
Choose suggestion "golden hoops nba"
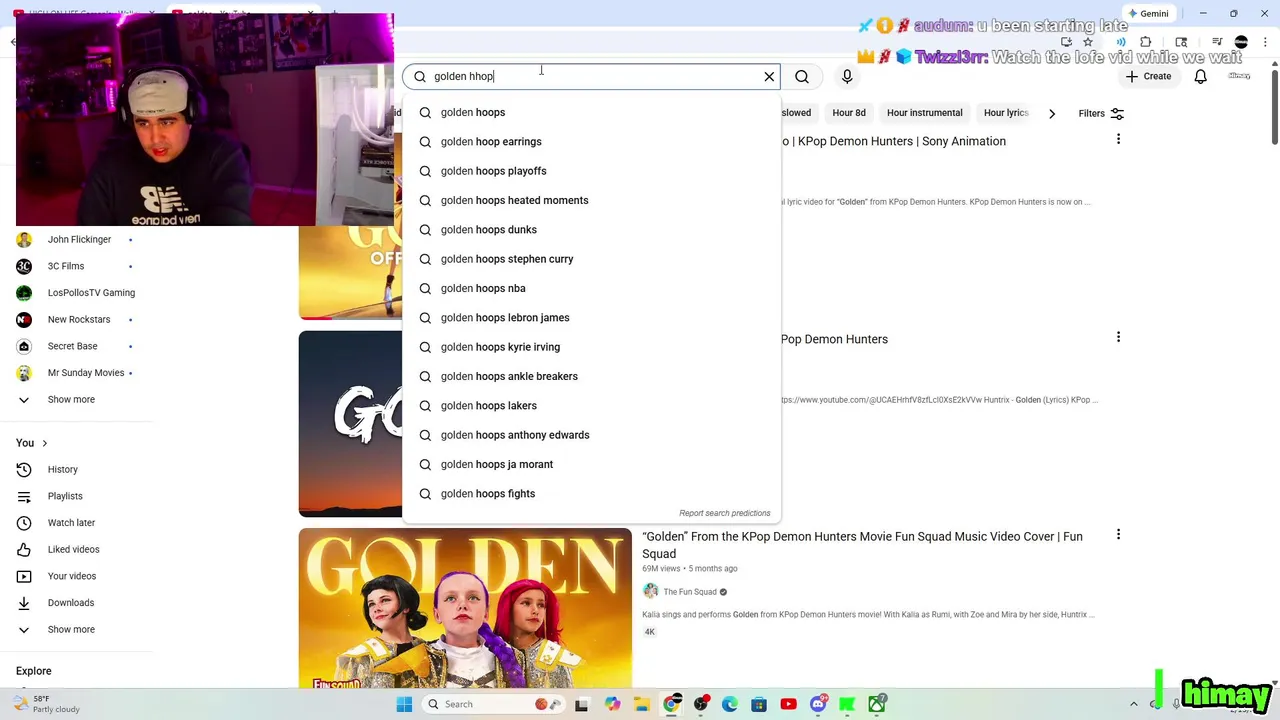(x=591, y=288)
